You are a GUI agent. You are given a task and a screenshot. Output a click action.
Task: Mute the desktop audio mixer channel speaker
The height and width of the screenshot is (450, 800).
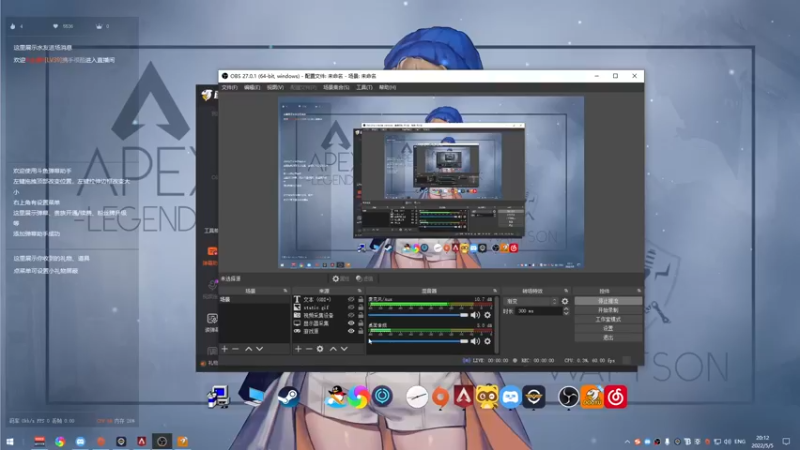pos(476,341)
